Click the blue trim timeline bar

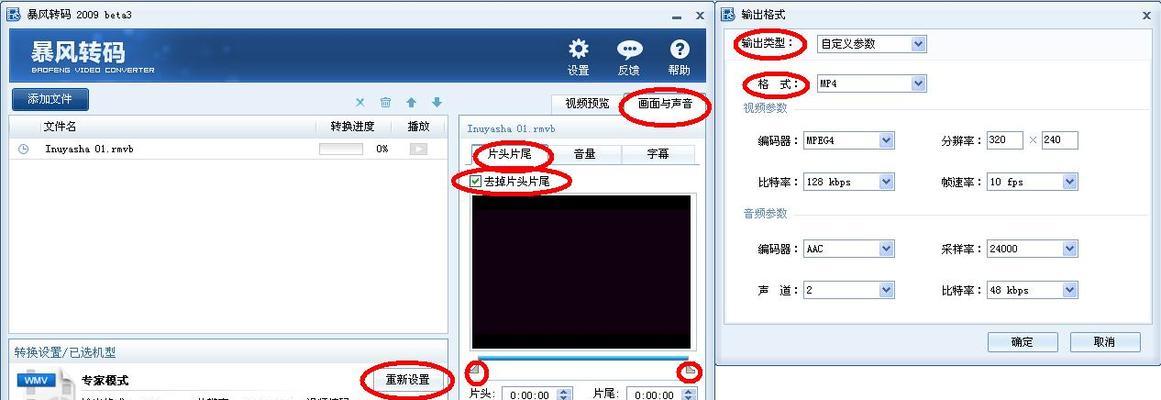point(581,358)
